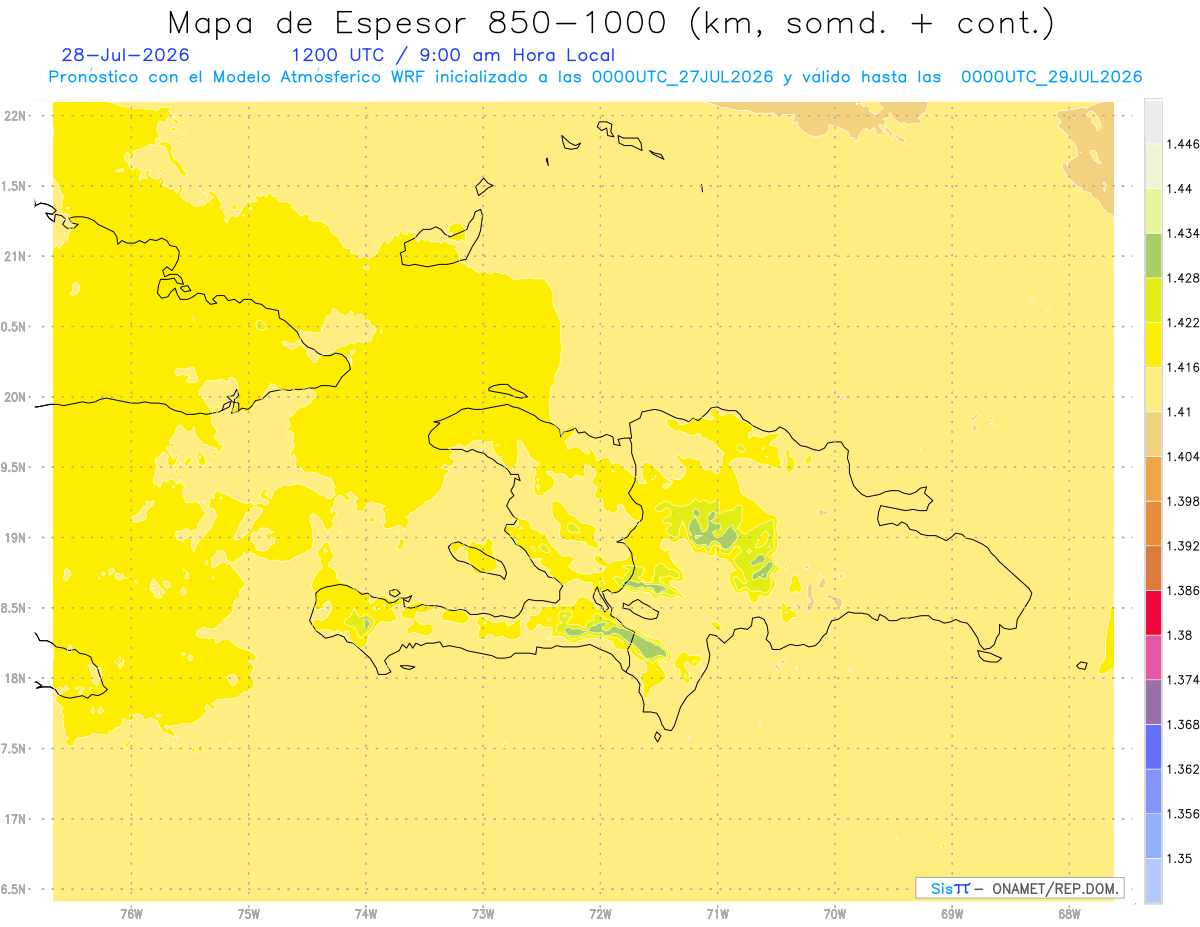The image size is (1200, 927).
Task: Click the legend value '1.404'
Action: point(1182,457)
